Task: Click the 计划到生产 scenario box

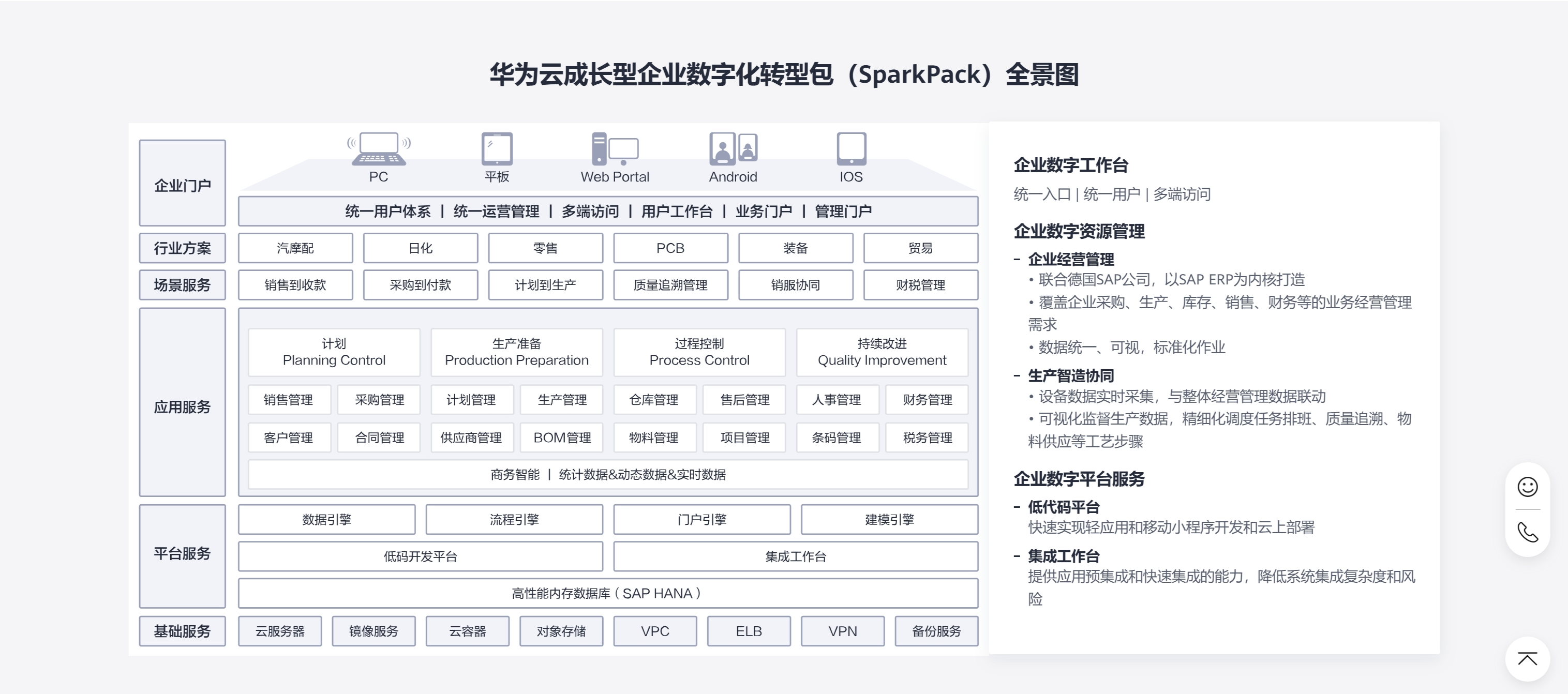Action: pos(545,284)
